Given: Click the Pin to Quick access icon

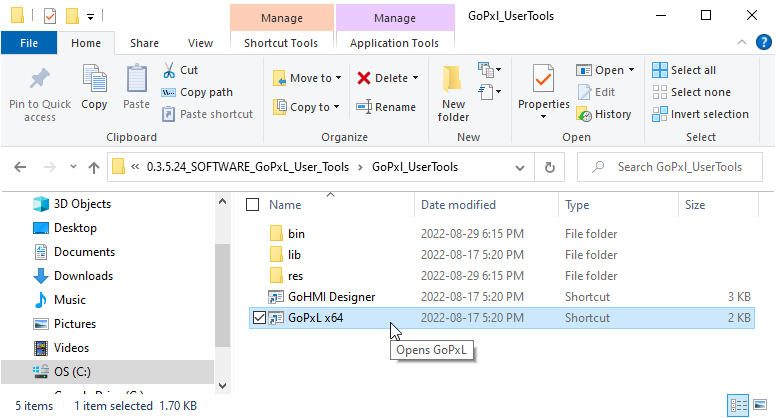Looking at the screenshot, I should 40,80.
